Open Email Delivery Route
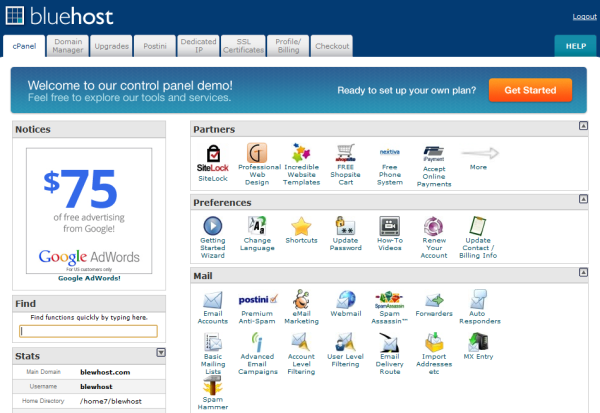The height and width of the screenshot is (413, 600). click(390, 353)
